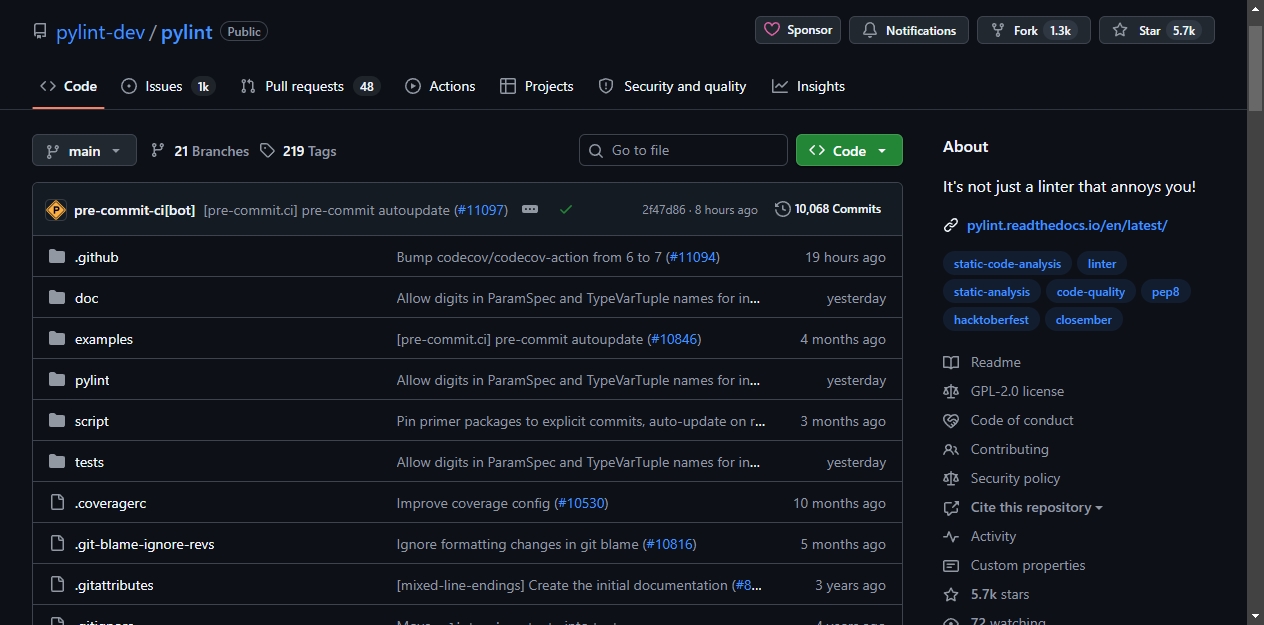Screen dimensions: 1264x625
Task: Click the code-quality topic tag
Action: coord(1091,292)
